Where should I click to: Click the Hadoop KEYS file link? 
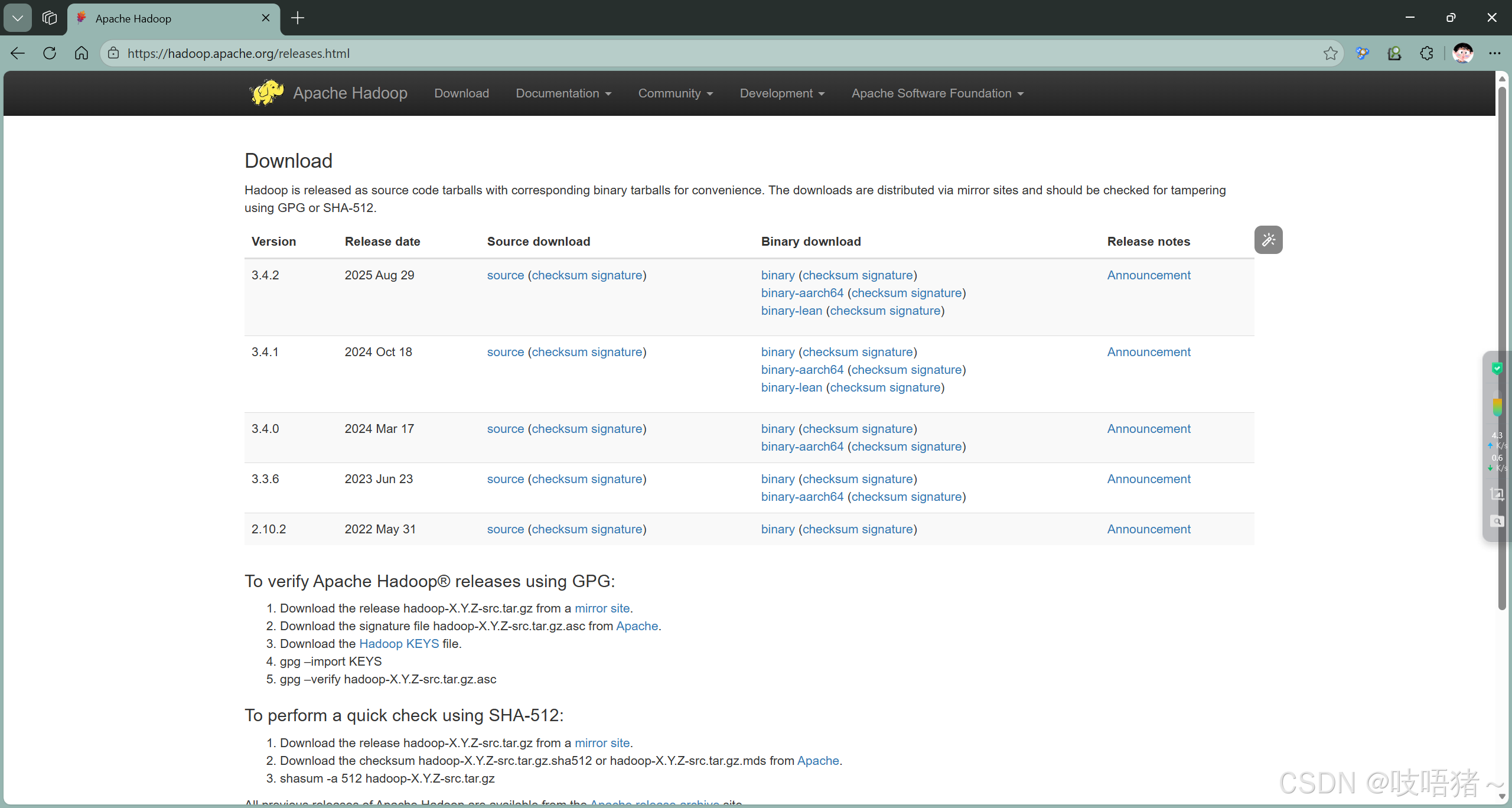tap(399, 644)
